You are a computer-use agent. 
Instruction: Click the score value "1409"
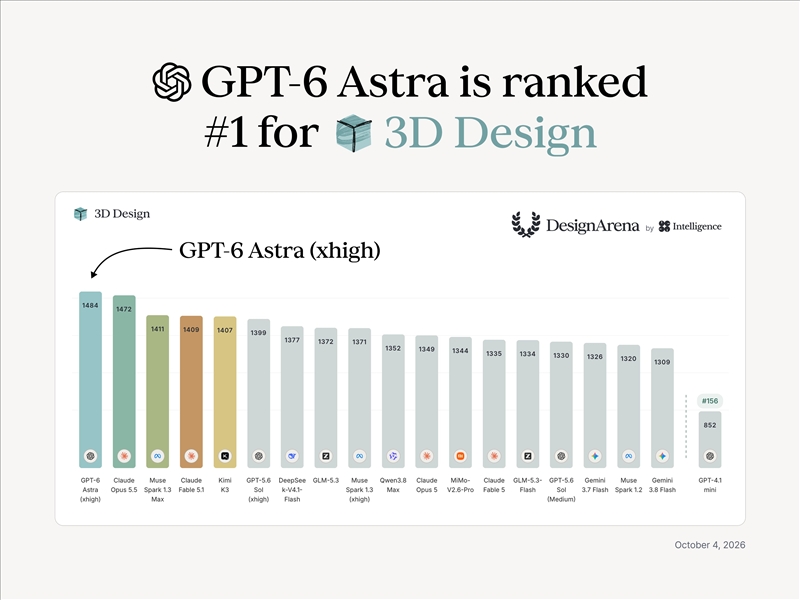191,330
